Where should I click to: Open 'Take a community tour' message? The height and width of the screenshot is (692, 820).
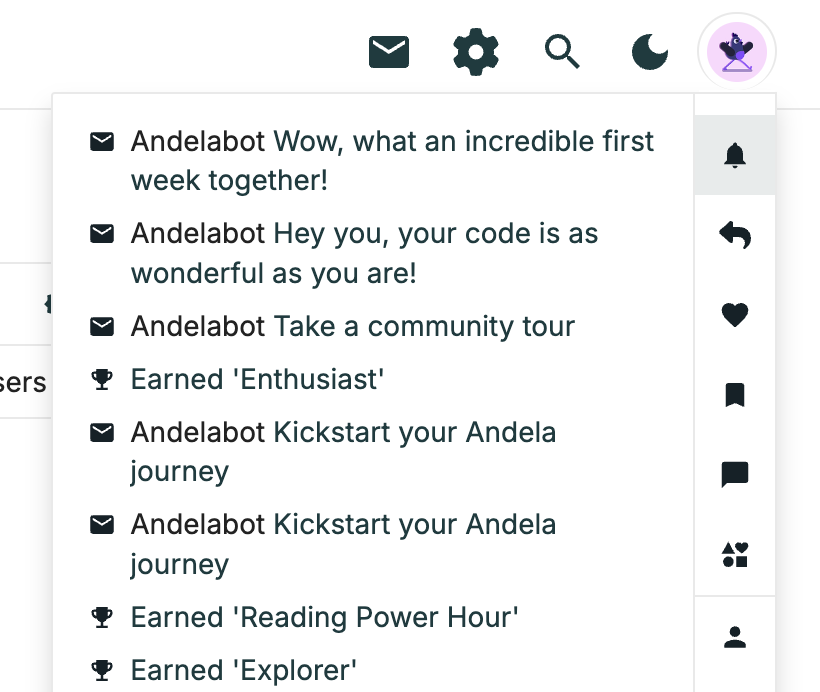point(373,326)
